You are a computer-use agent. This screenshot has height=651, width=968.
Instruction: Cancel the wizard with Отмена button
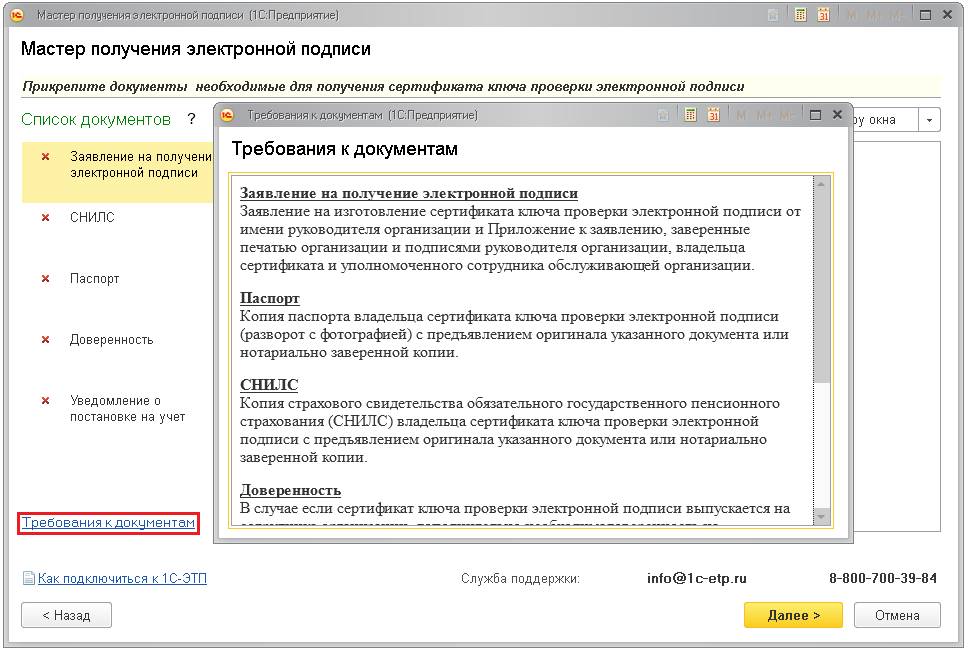pyautogui.click(x=897, y=615)
